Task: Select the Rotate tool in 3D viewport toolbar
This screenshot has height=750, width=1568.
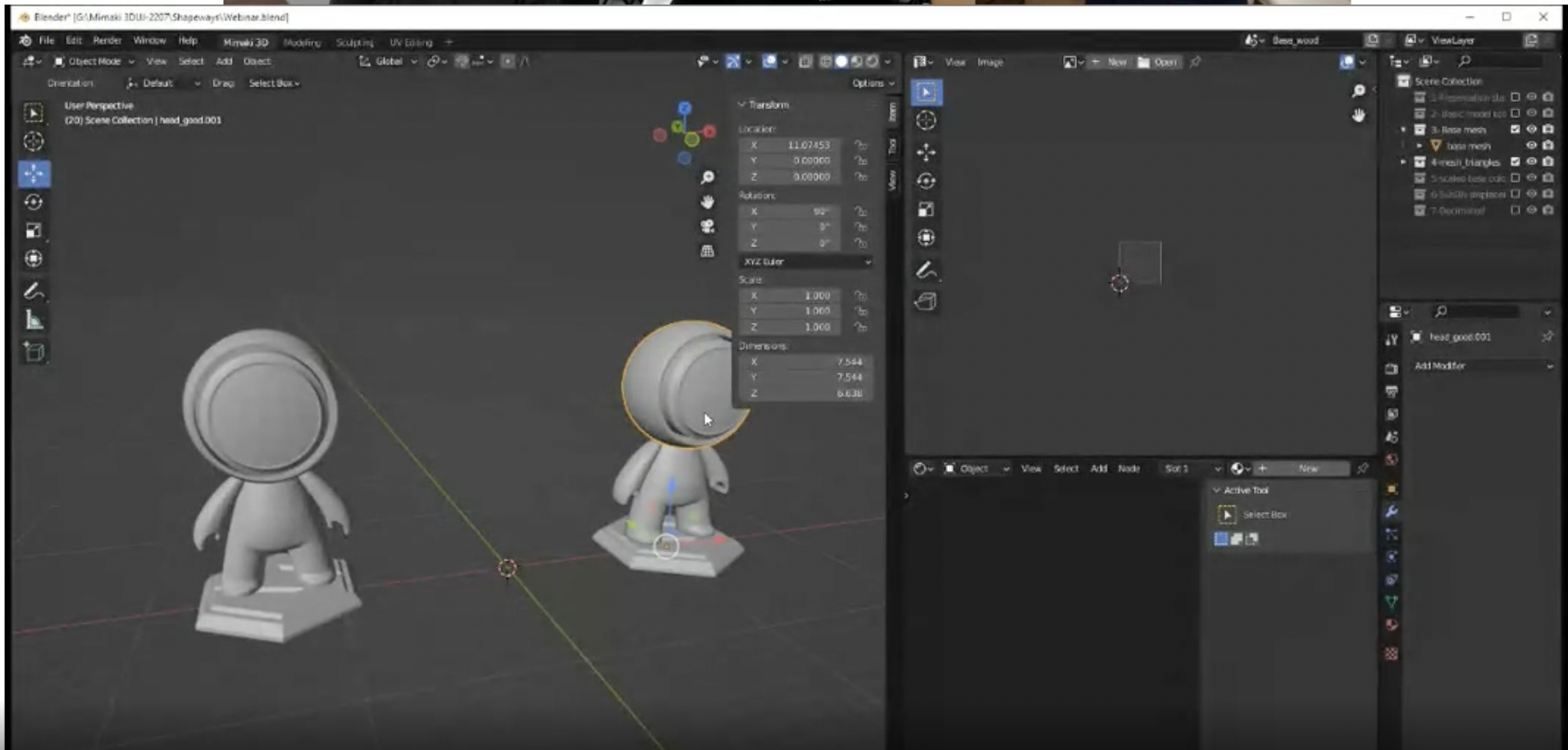Action: point(34,202)
